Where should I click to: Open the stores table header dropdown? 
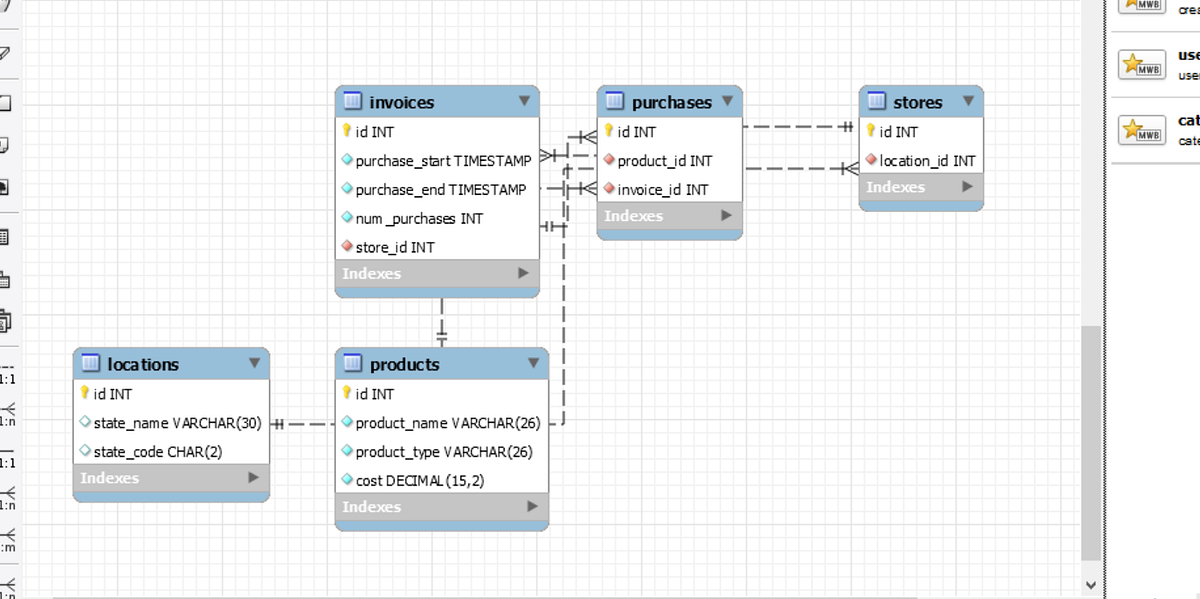[968, 101]
